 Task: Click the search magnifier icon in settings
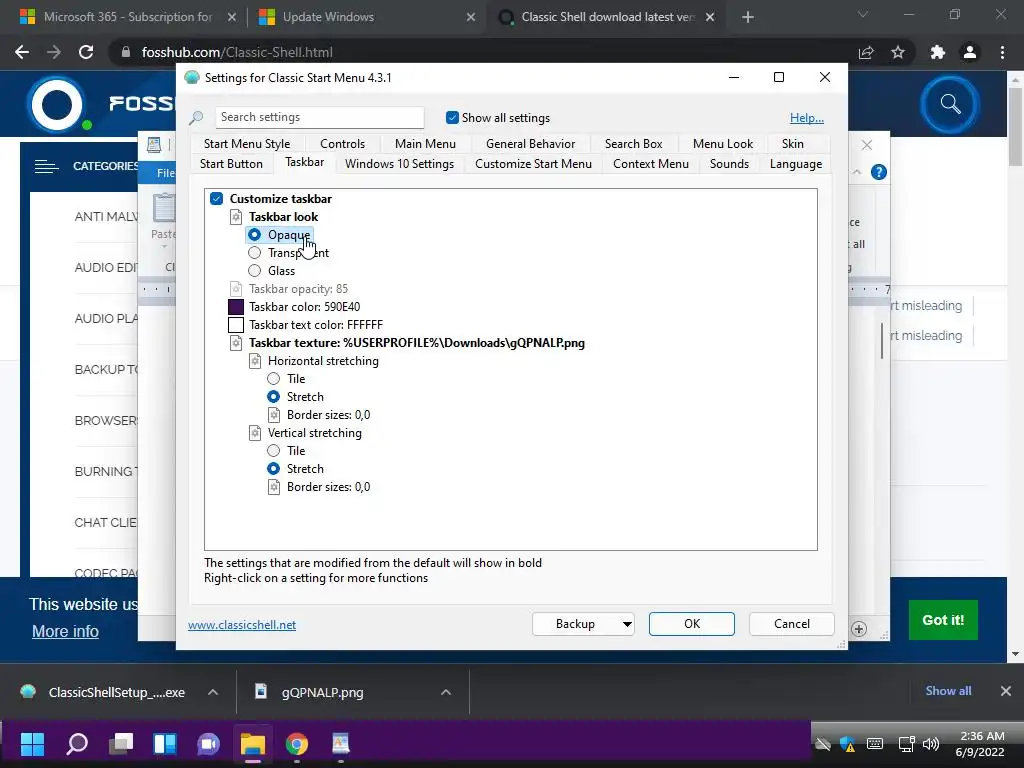tap(196, 118)
